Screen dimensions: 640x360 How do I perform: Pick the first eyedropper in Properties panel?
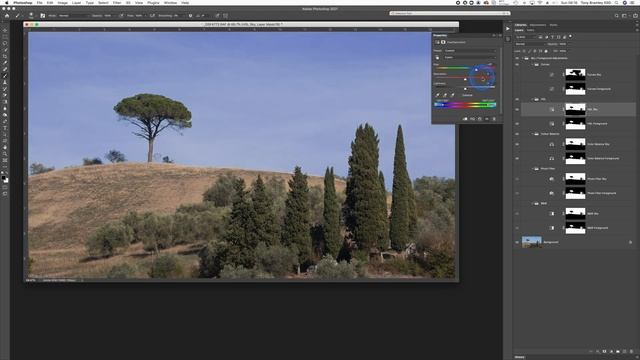click(438, 95)
